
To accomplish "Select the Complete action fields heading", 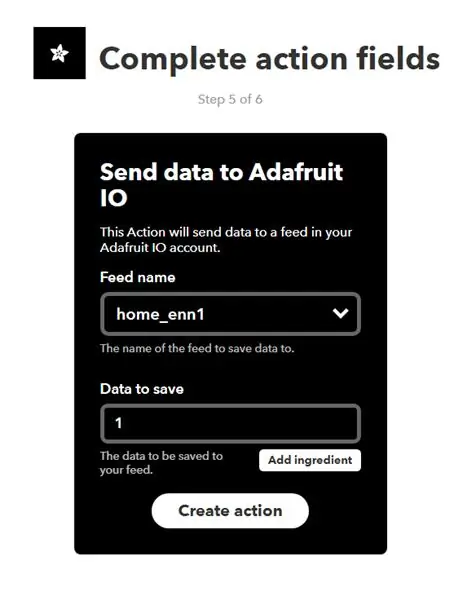I will (x=269, y=60).
